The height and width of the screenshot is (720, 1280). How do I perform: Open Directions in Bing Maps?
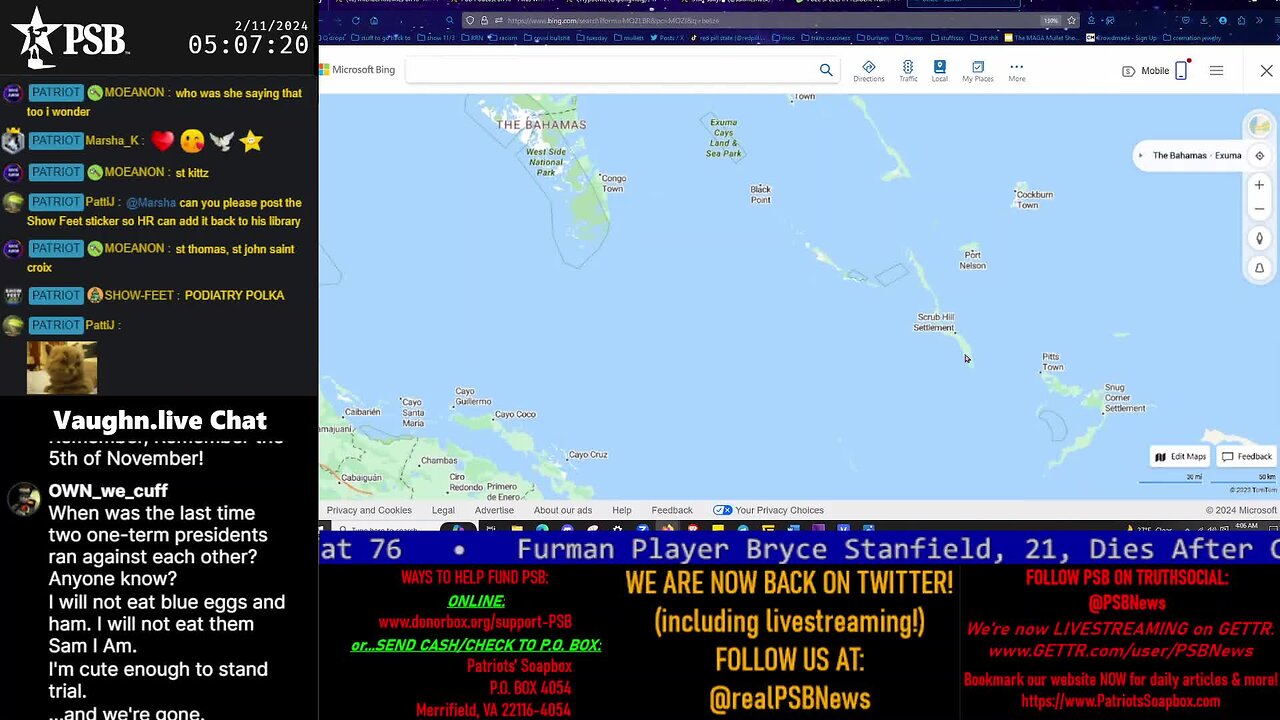pyautogui.click(x=868, y=71)
